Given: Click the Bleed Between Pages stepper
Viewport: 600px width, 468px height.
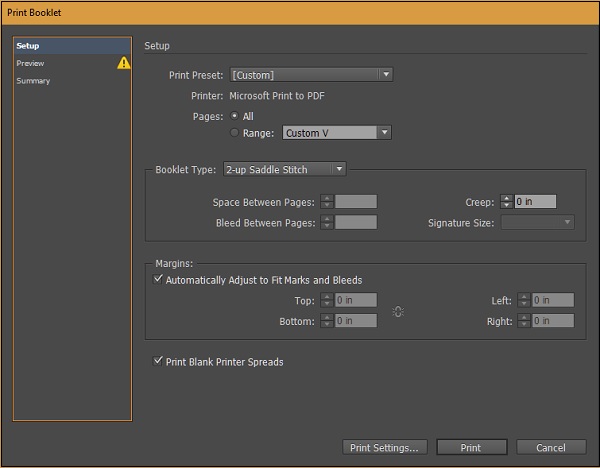Looking at the screenshot, I should (327, 222).
